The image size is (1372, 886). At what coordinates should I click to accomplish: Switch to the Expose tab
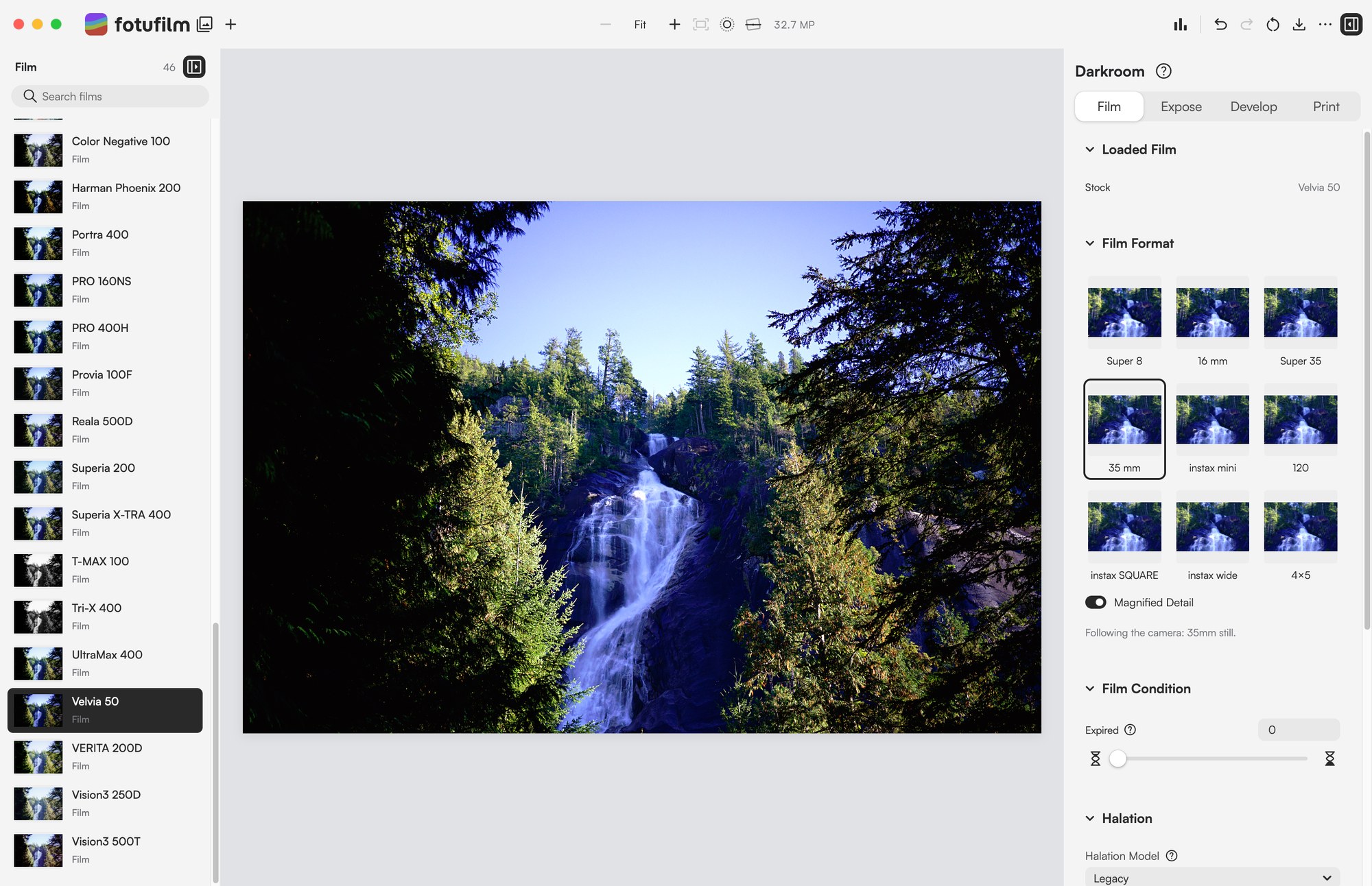point(1181,106)
